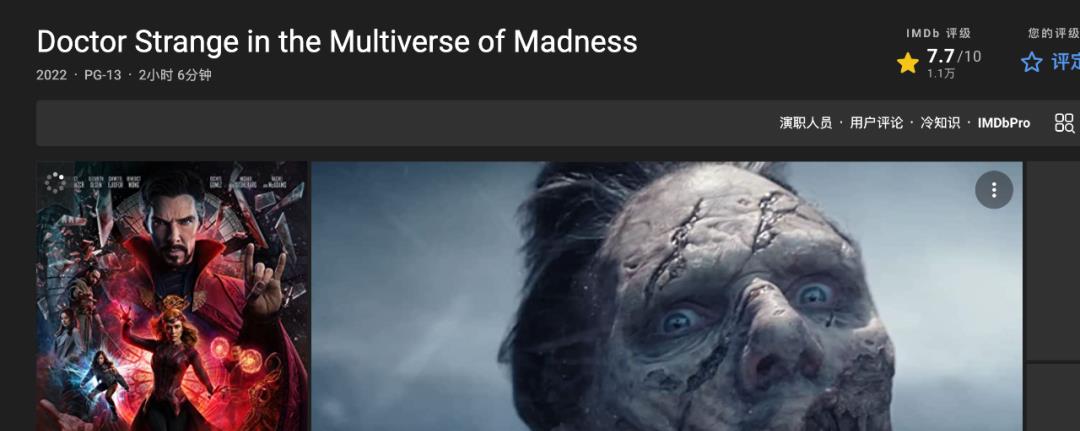Click the 您的评级 your rating label
This screenshot has height=431, width=1080.
point(1054,33)
